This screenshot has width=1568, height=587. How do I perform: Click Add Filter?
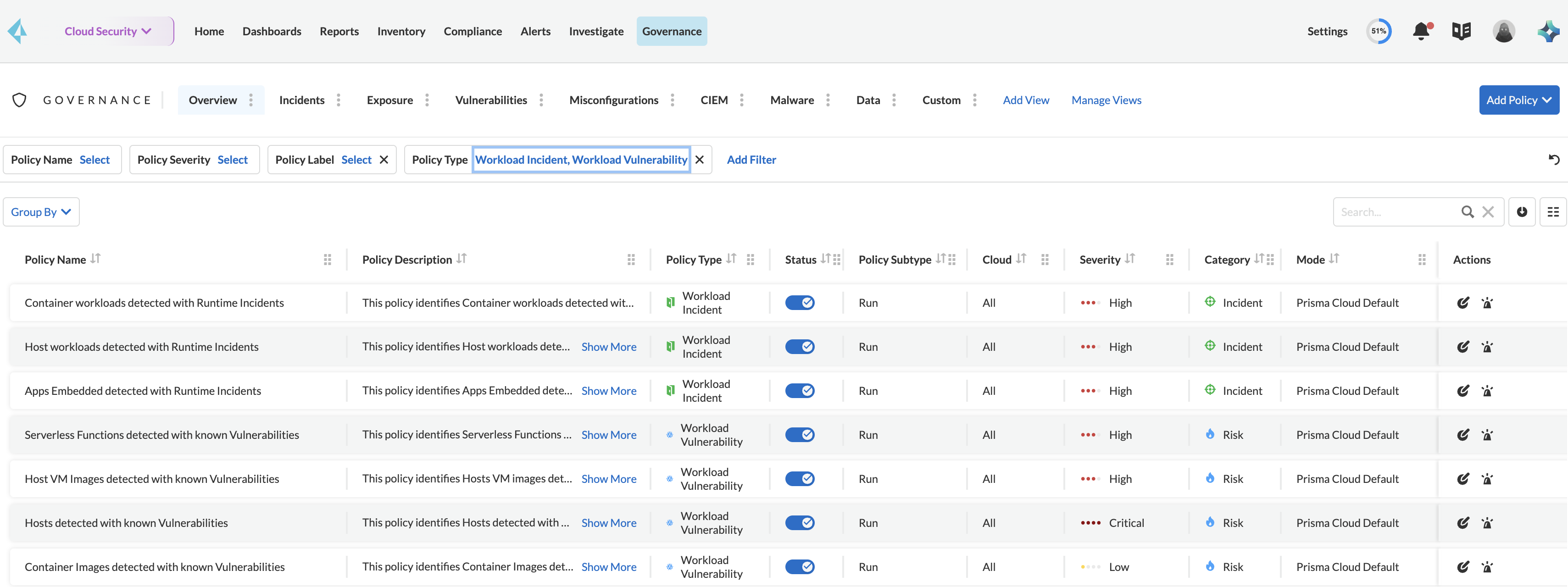click(751, 160)
